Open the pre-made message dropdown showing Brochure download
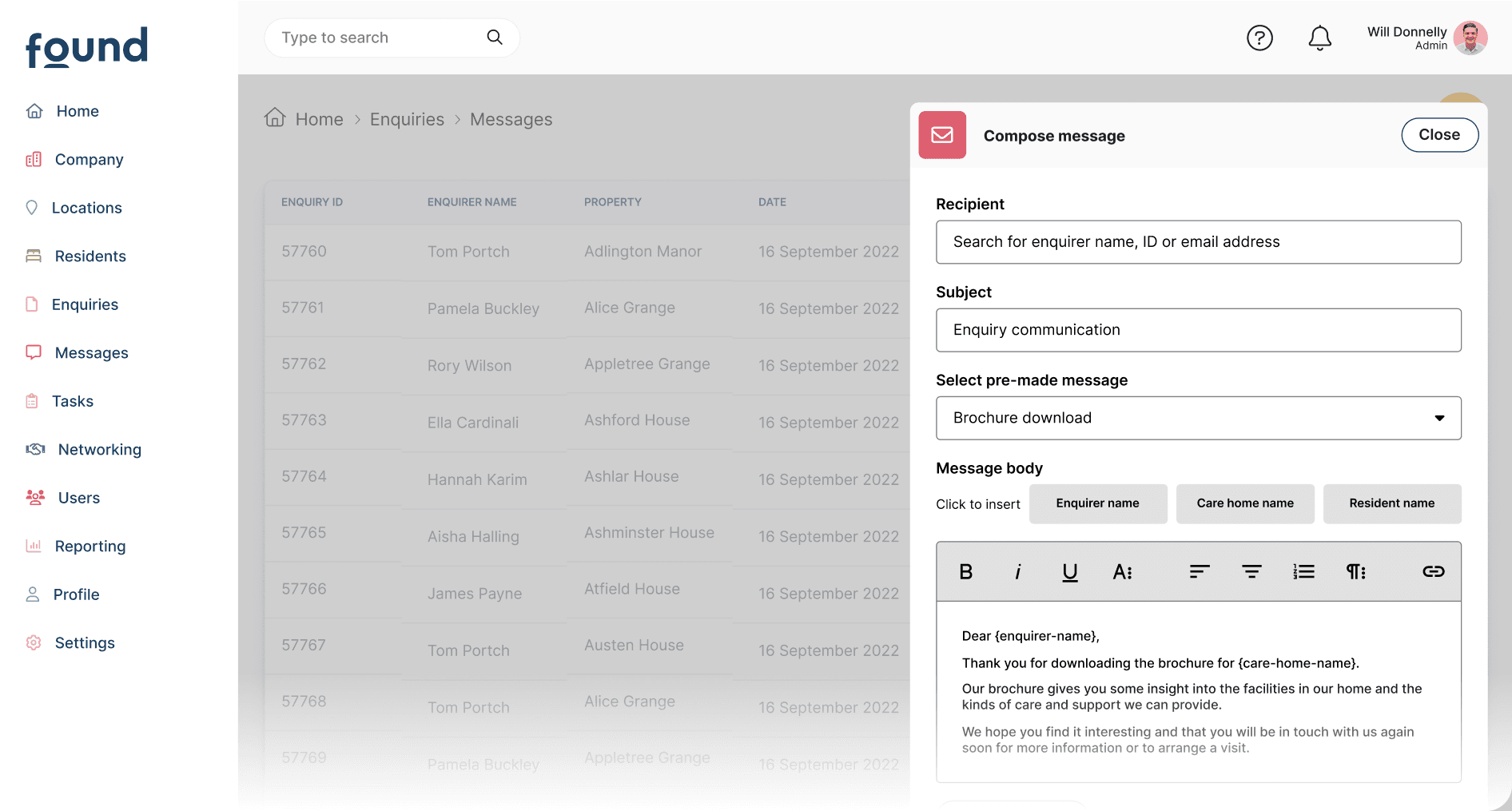1512x811 pixels. point(1198,418)
